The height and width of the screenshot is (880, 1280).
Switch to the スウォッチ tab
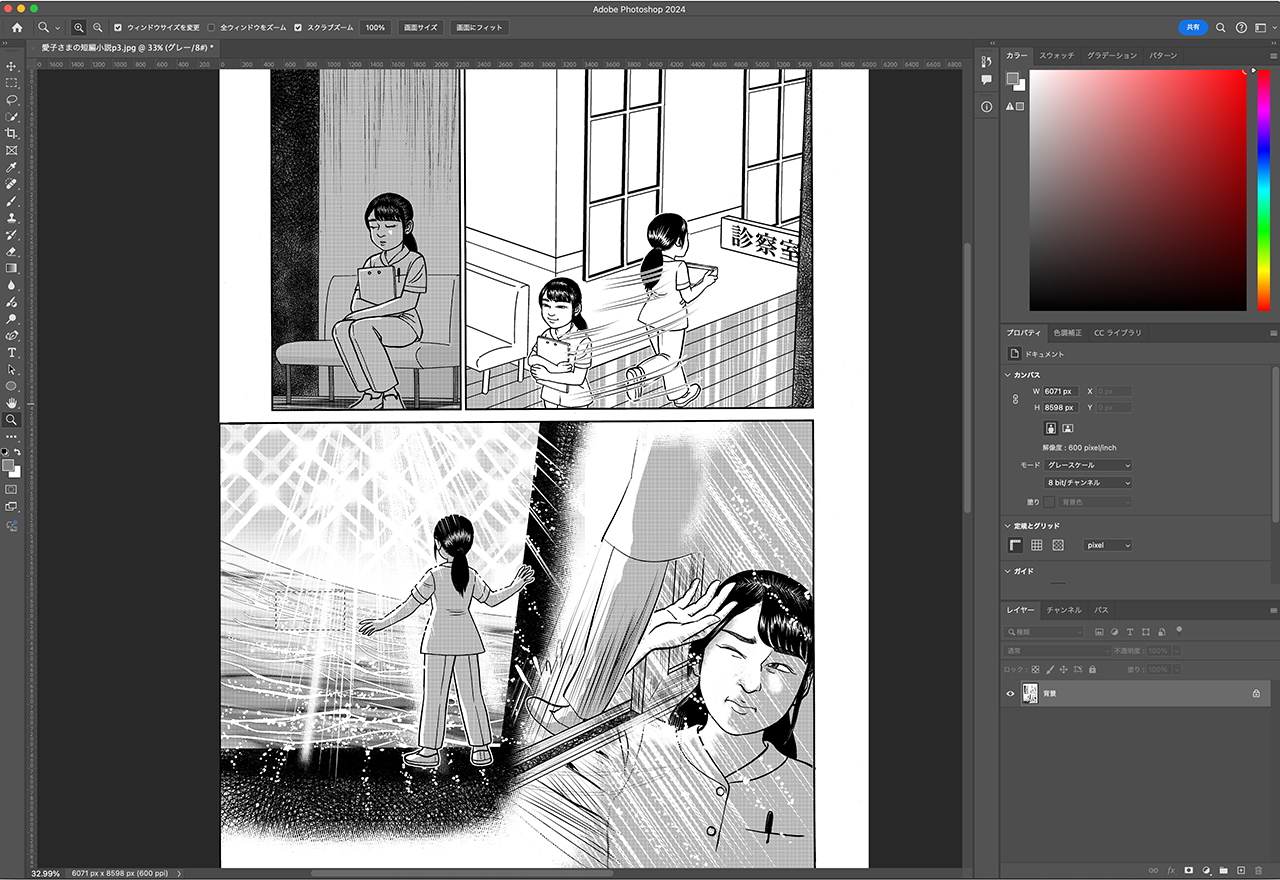[x=1056, y=56]
